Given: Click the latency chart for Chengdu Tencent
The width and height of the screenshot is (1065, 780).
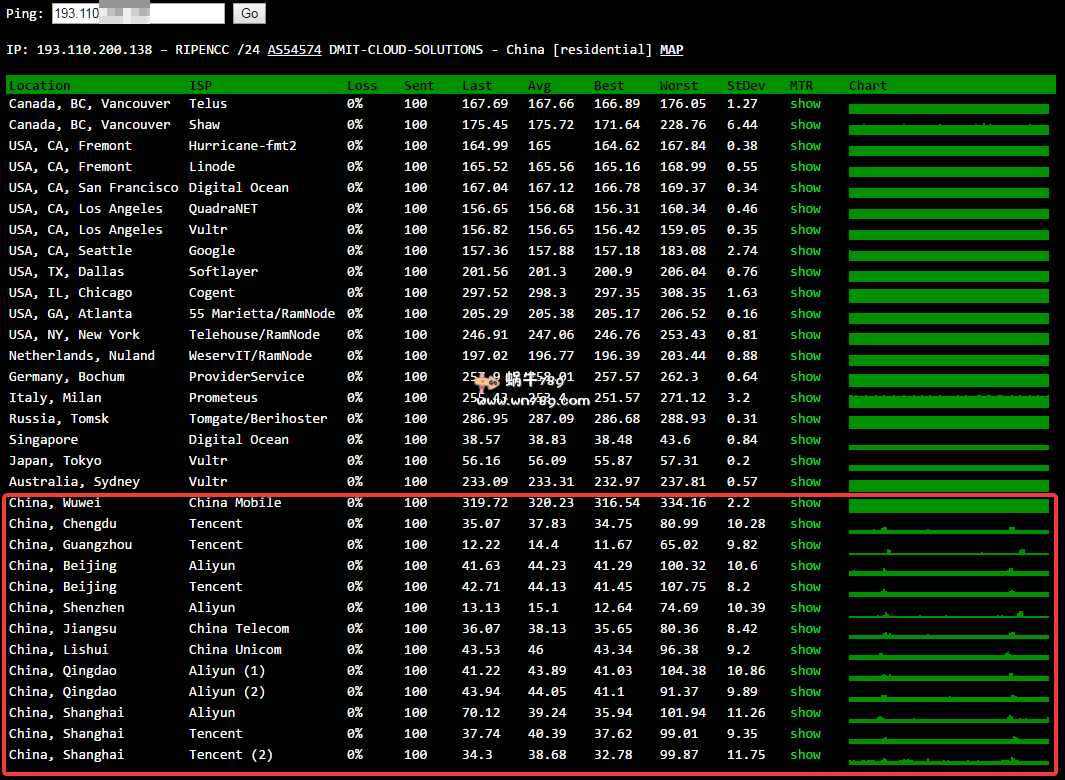Looking at the screenshot, I should tap(948, 527).
